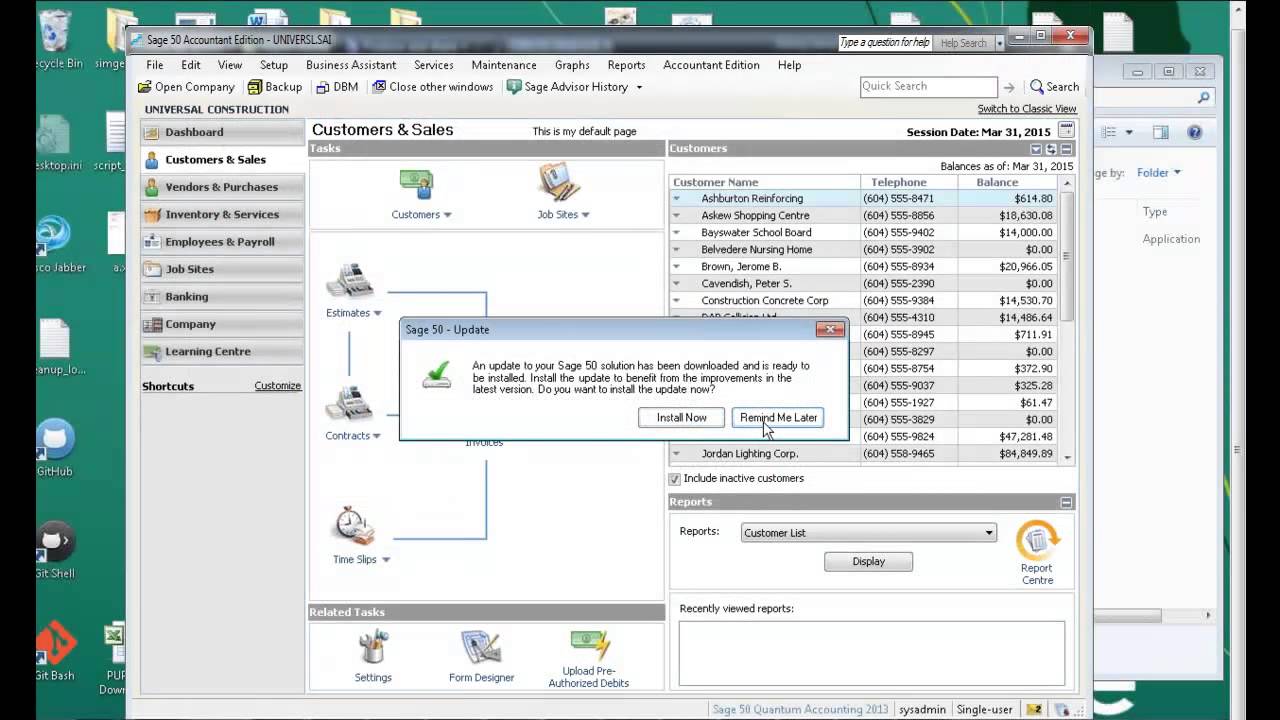The height and width of the screenshot is (720, 1280).
Task: Open the Form Designer icon
Action: click(481, 647)
